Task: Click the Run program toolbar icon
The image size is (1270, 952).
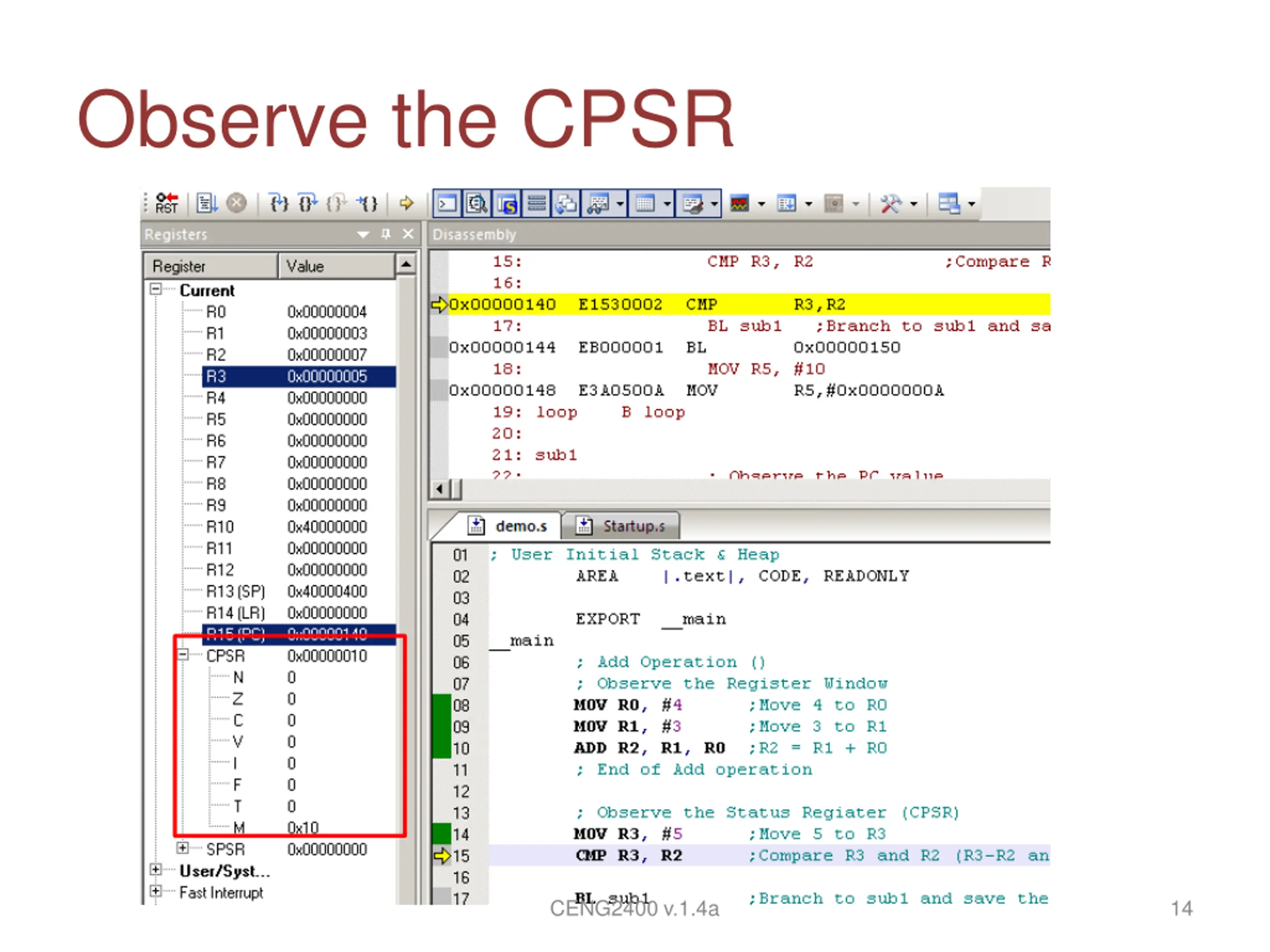Action: 207,203
